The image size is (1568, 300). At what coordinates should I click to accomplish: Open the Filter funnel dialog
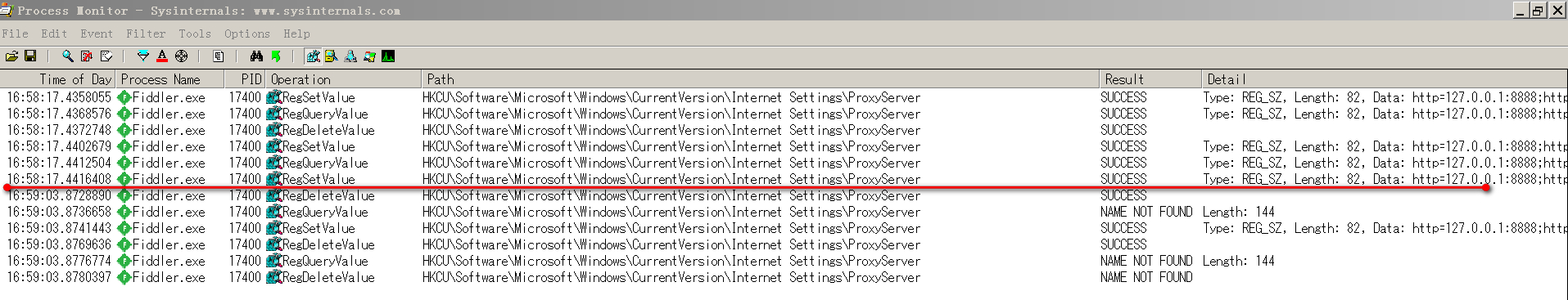[143, 56]
